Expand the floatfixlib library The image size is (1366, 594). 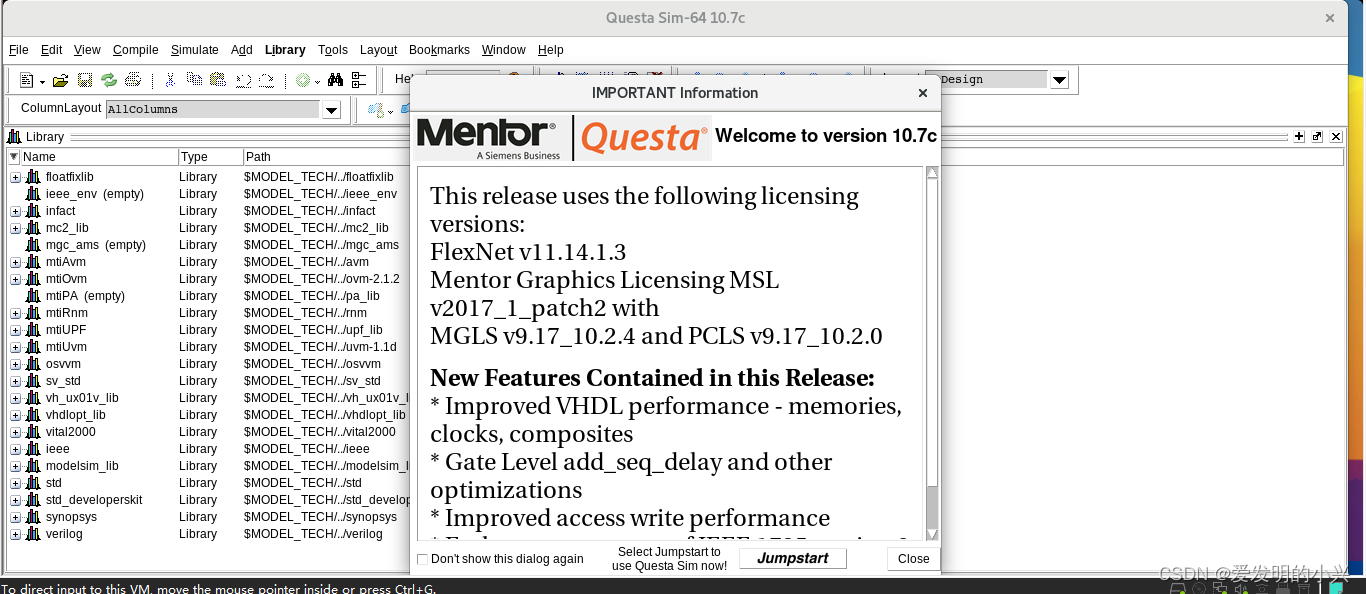15,177
